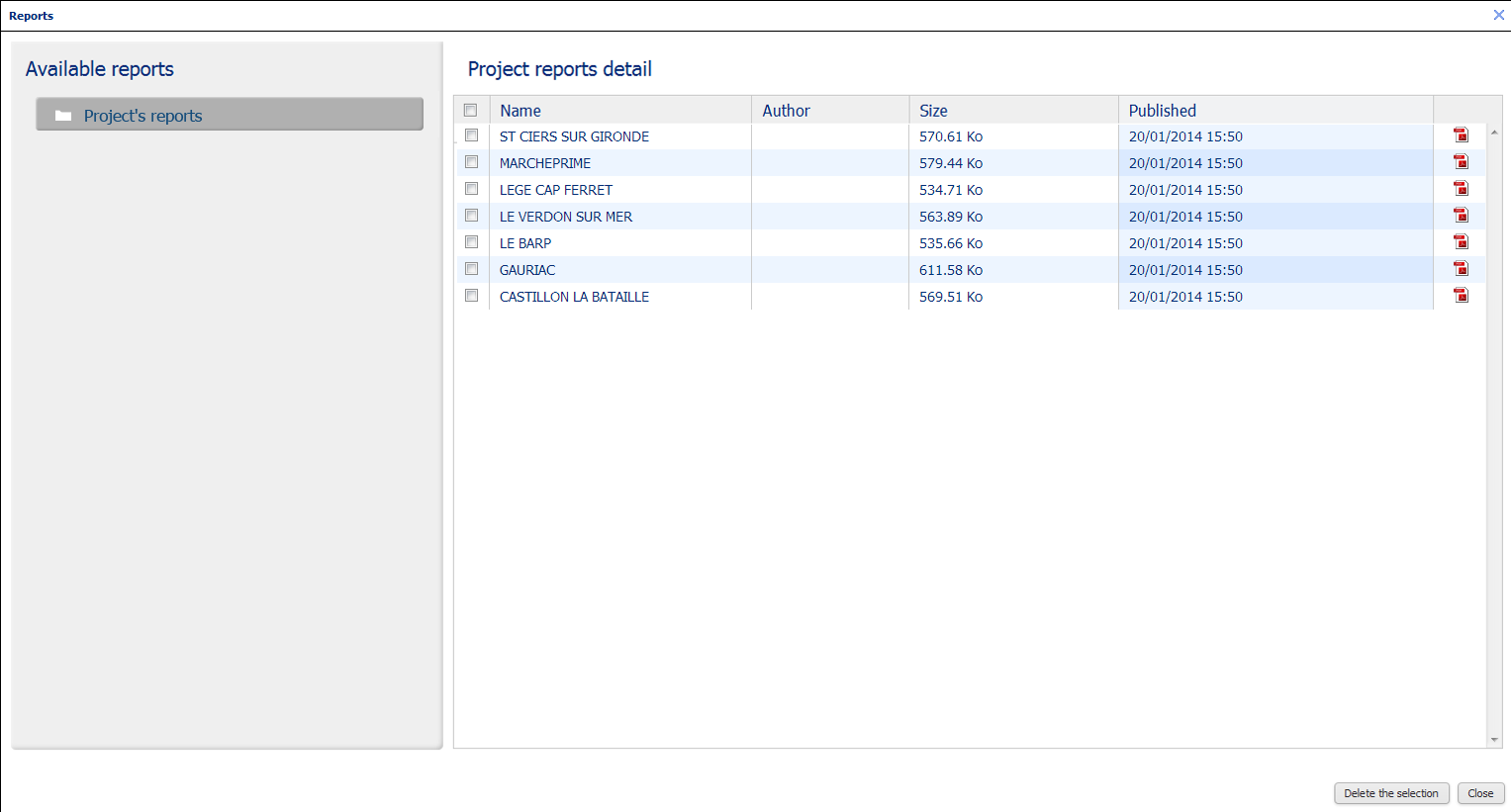
Task: Open PDF icon for MARCHEPRIME report
Action: pos(1461,162)
